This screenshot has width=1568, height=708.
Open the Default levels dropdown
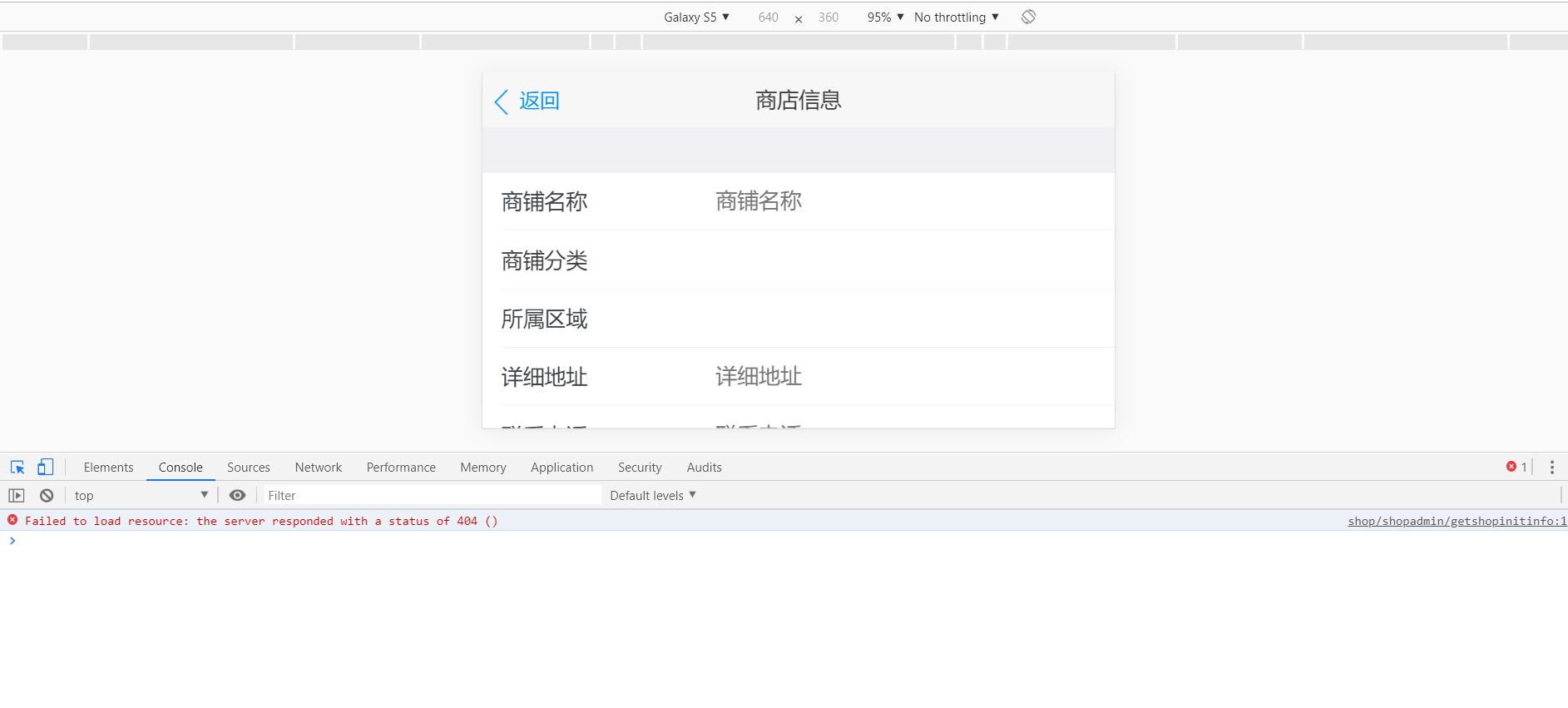coord(653,496)
